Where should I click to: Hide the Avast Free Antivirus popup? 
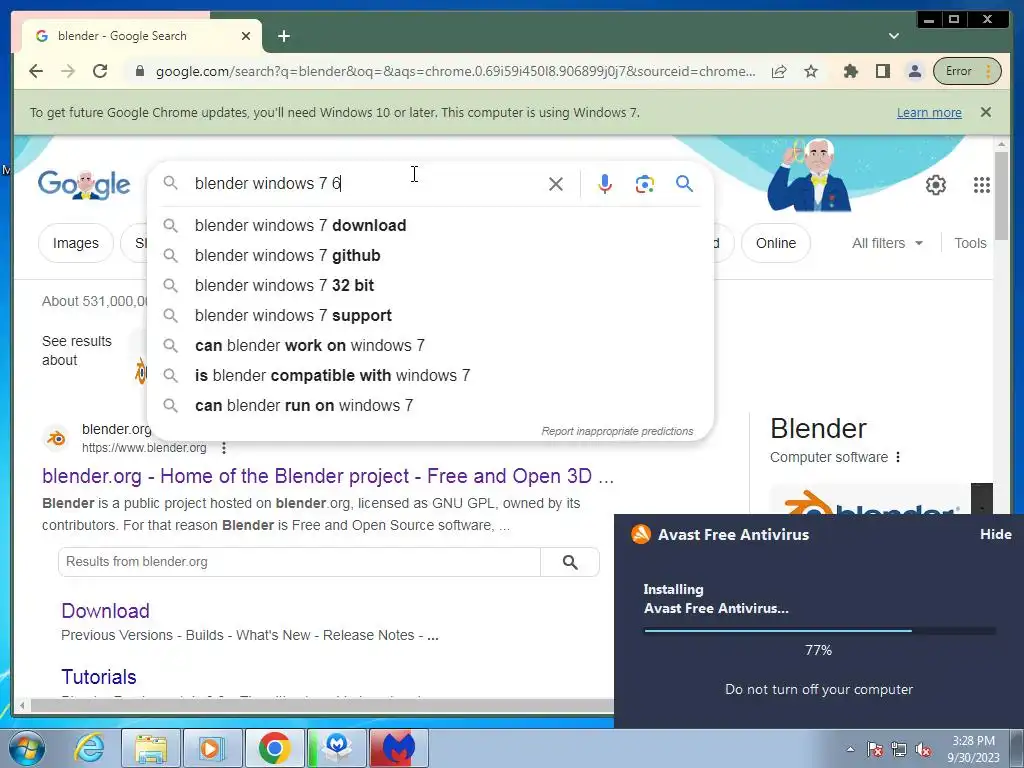(995, 534)
